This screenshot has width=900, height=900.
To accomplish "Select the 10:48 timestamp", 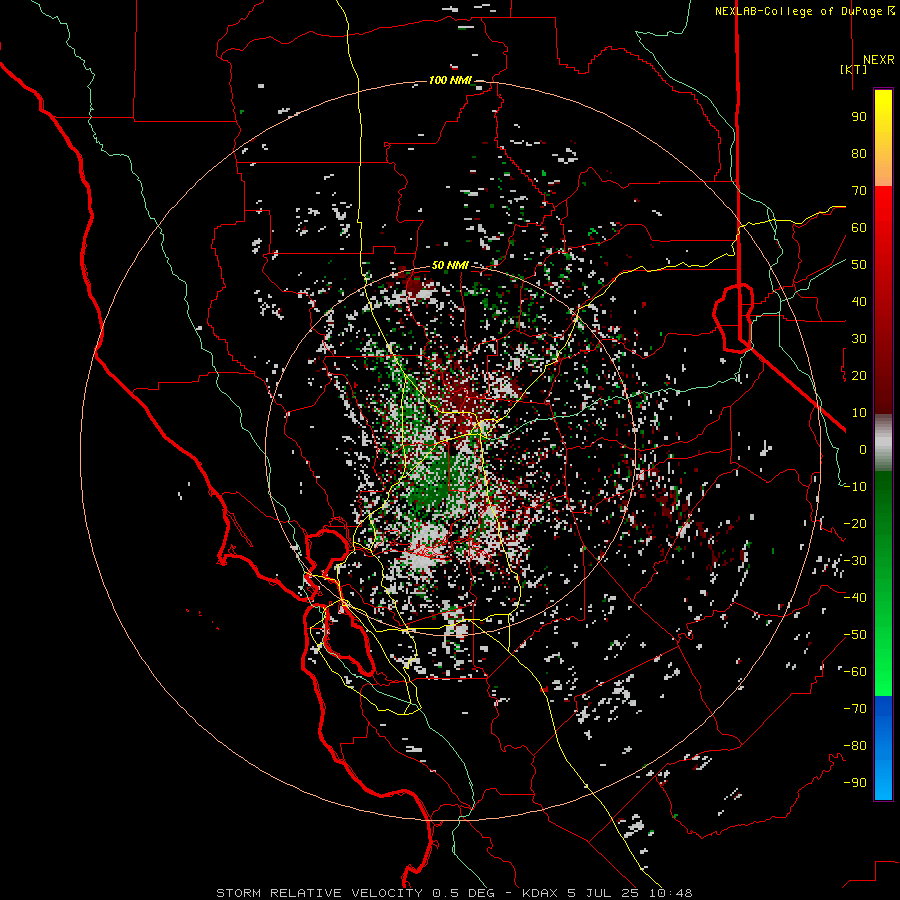I will [x=671, y=893].
